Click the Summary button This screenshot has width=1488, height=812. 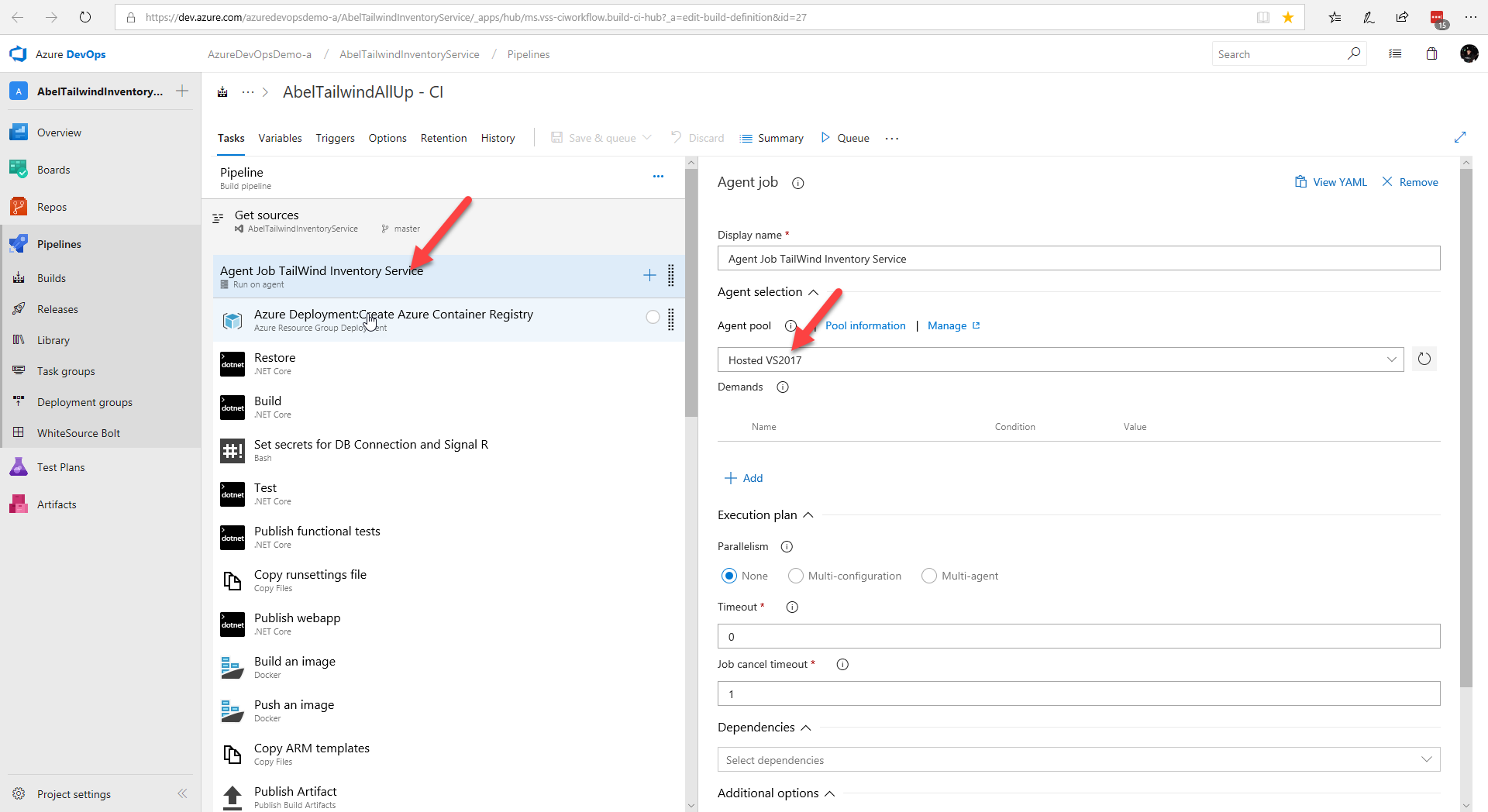click(772, 138)
